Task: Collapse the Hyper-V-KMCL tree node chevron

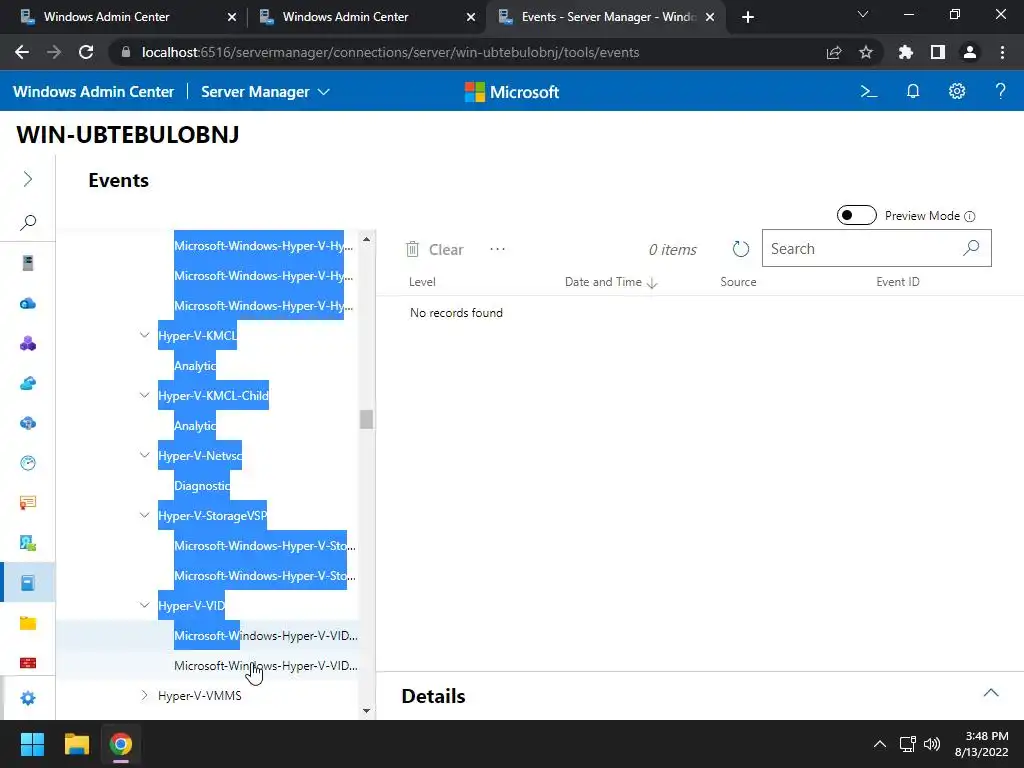Action: [144, 335]
